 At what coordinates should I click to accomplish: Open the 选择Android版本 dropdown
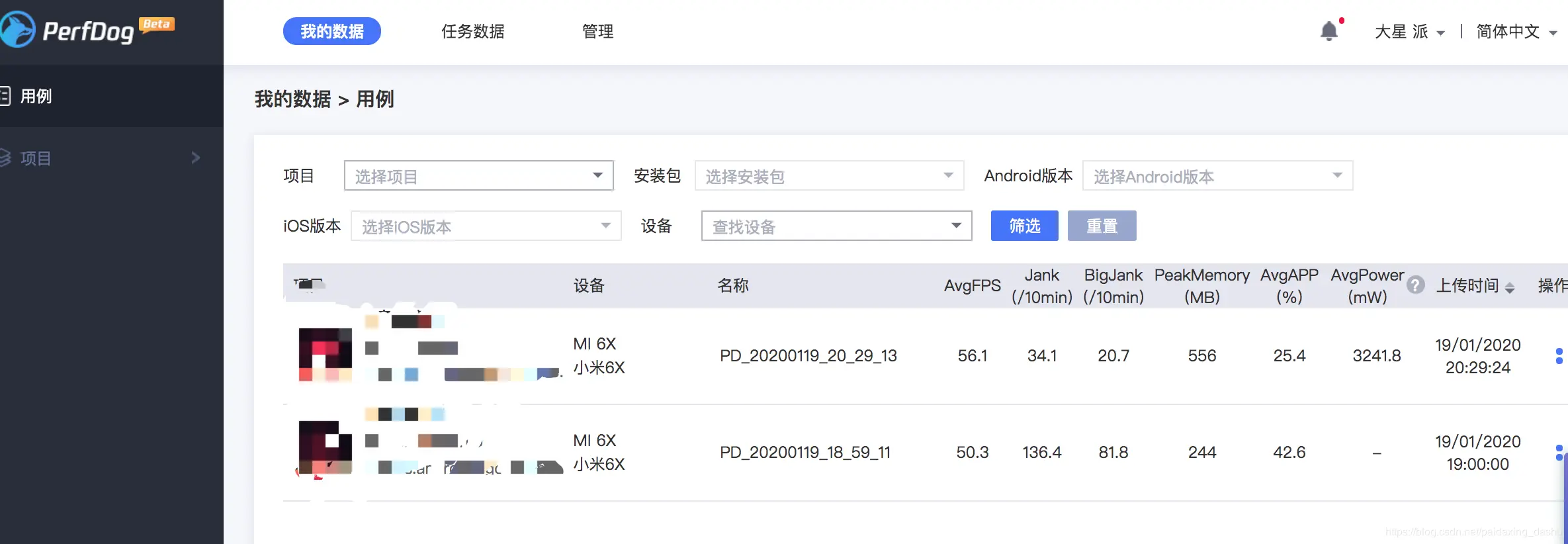point(1217,176)
